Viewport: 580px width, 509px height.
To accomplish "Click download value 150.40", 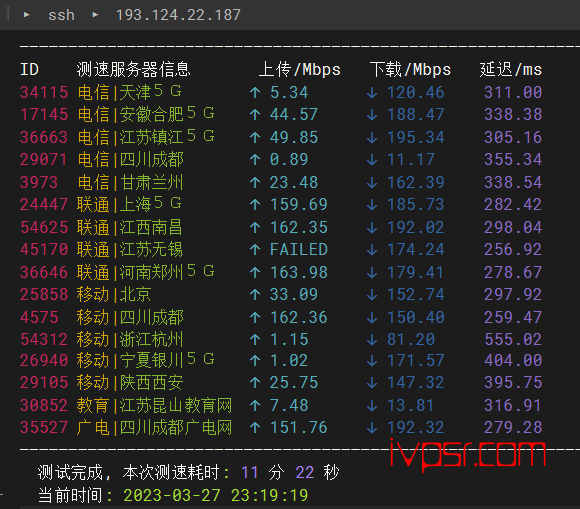I will coord(416,317).
